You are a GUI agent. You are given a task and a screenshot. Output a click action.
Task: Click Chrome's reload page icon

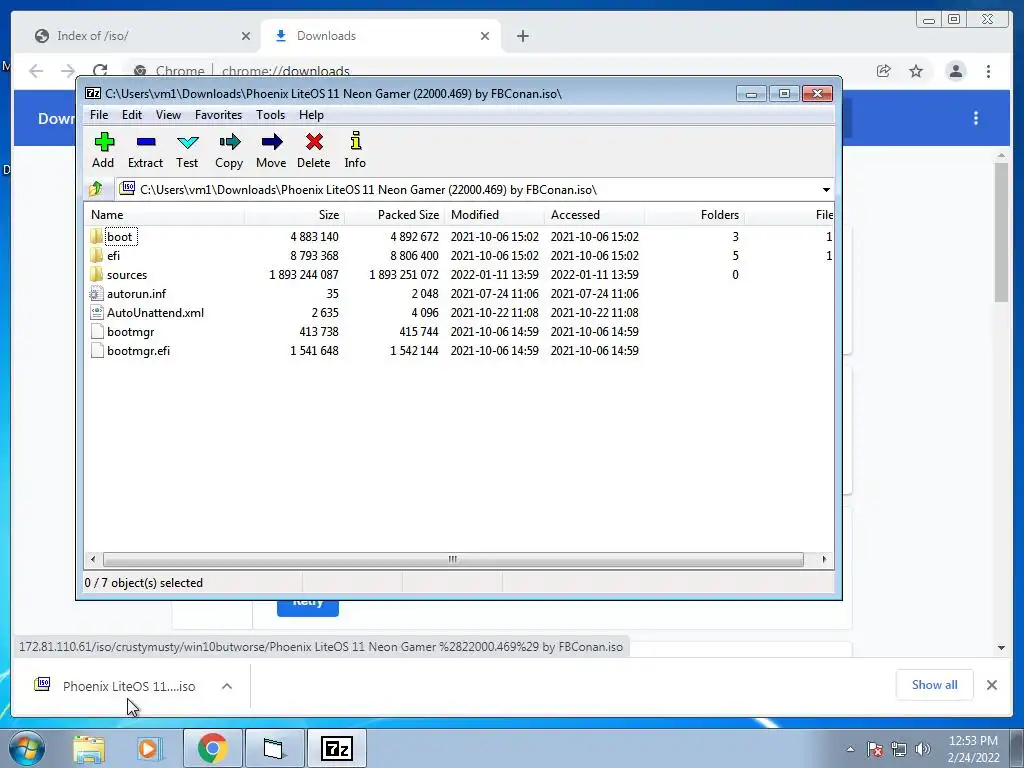point(100,71)
